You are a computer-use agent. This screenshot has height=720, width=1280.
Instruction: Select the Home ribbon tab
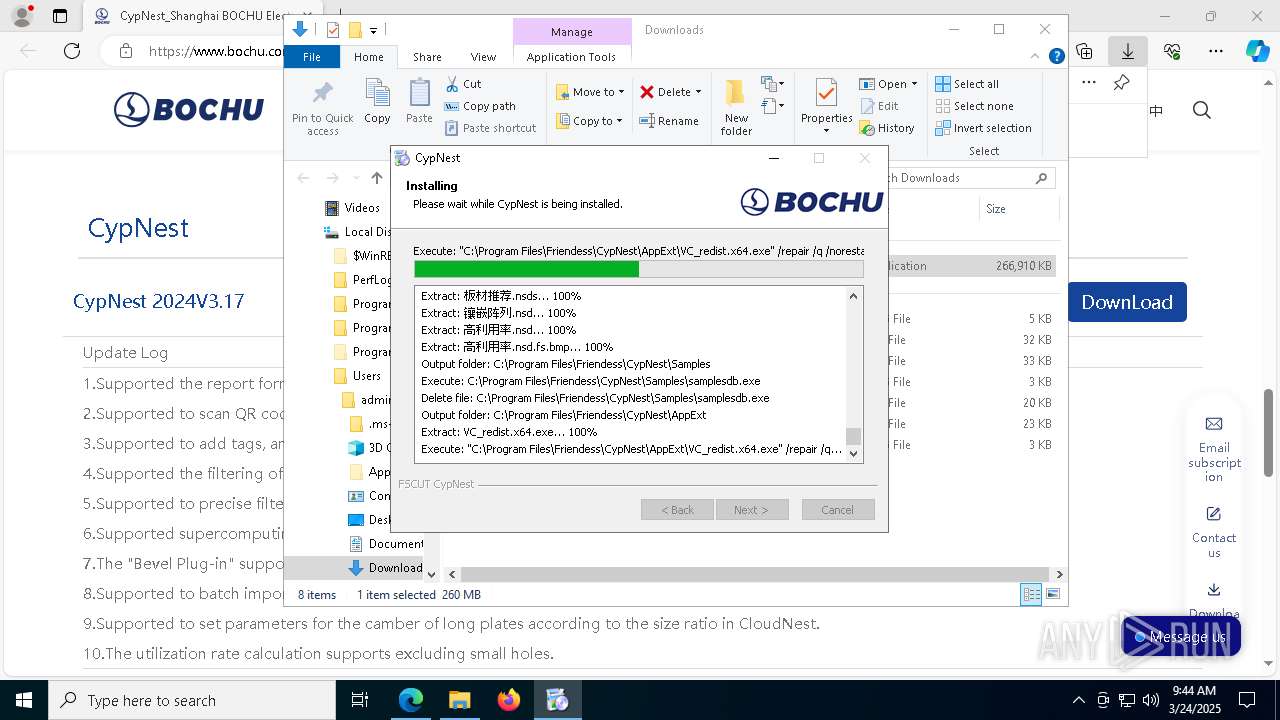coord(369,57)
